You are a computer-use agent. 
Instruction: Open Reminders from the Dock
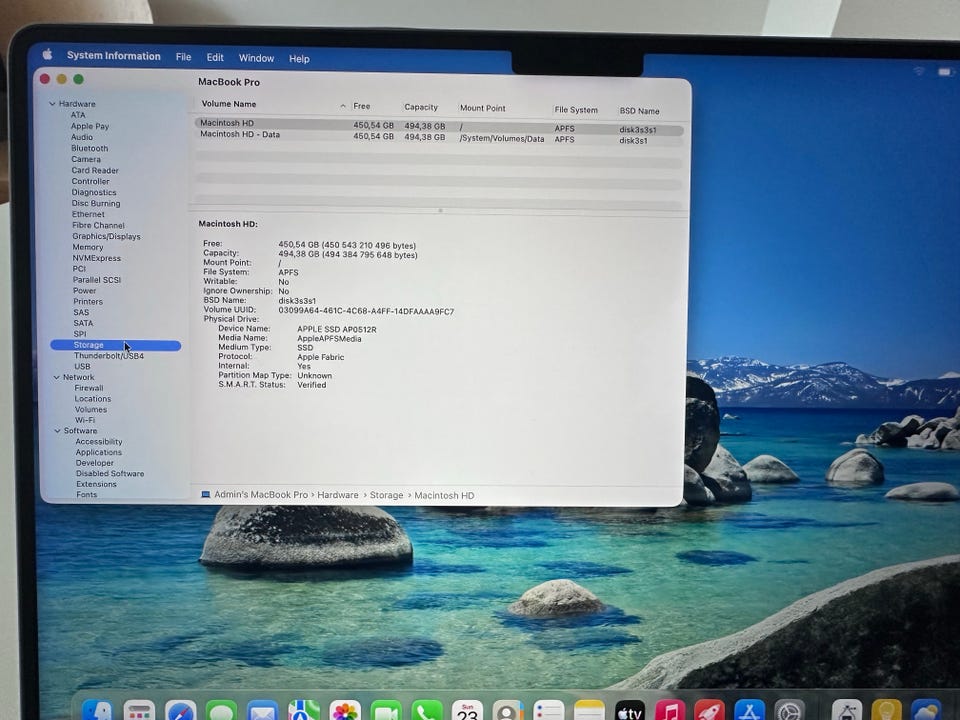coord(549,711)
